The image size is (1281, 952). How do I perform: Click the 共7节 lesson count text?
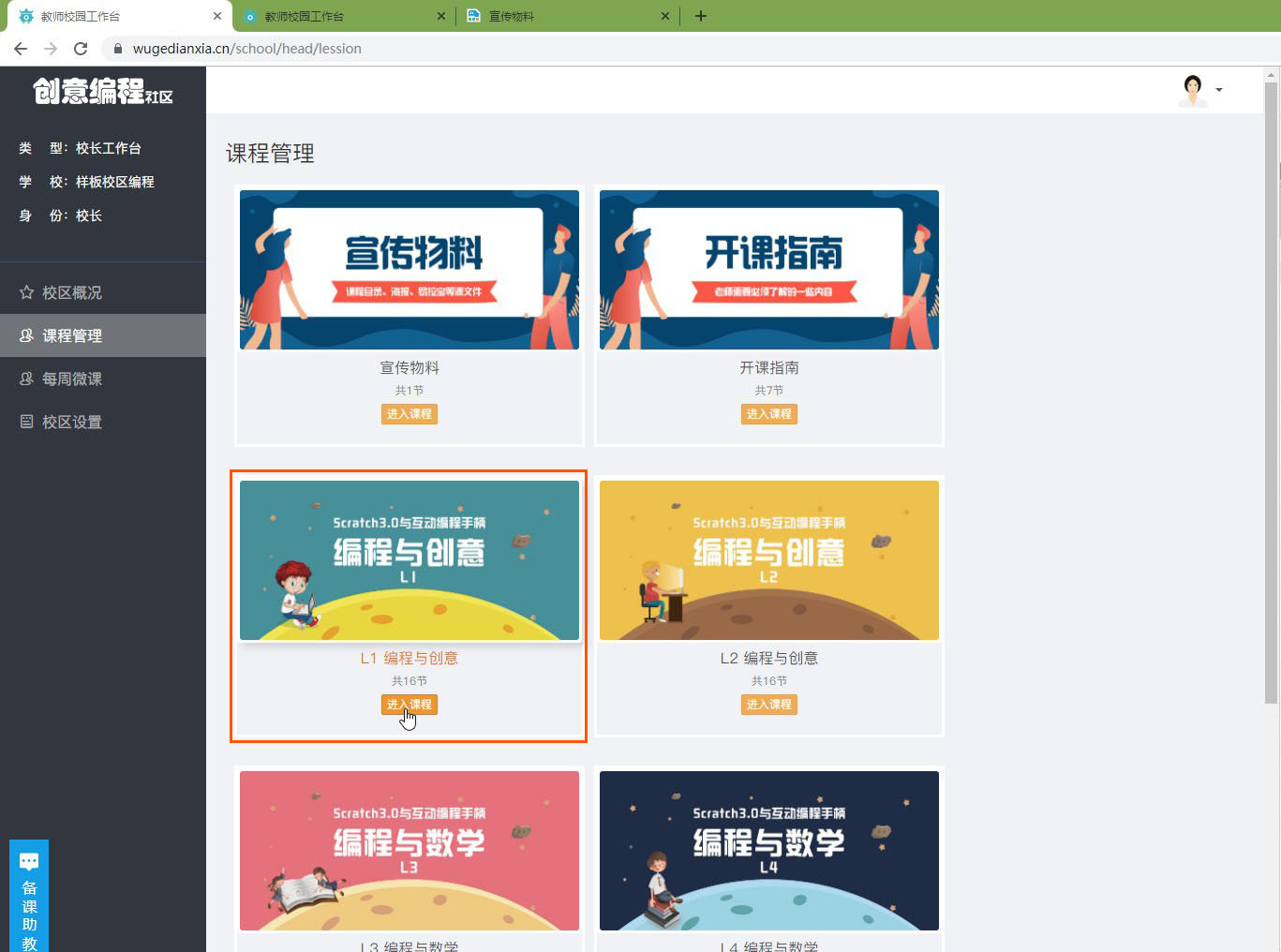pyautogui.click(x=769, y=391)
